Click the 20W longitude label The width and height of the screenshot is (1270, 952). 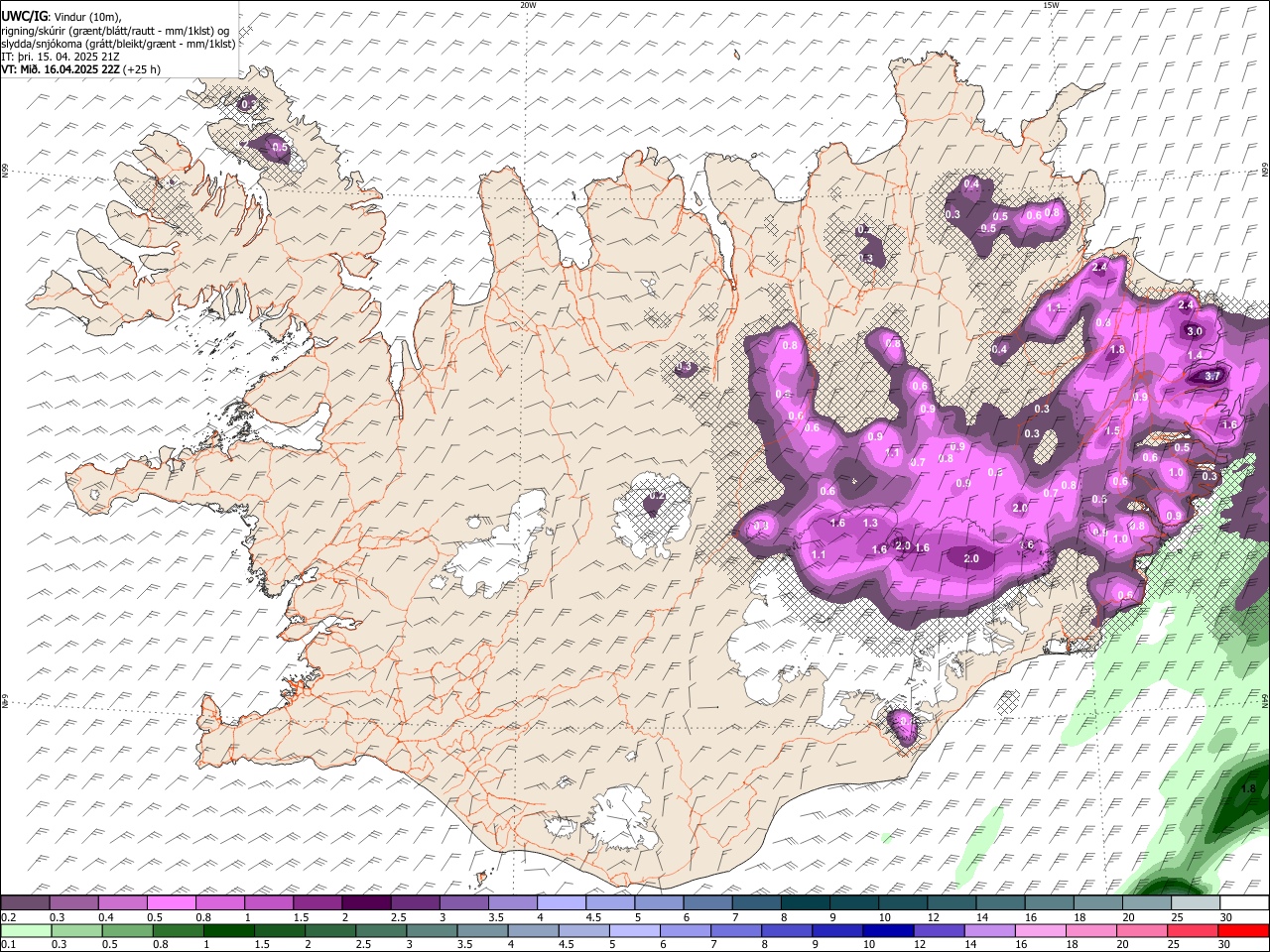click(528, 5)
